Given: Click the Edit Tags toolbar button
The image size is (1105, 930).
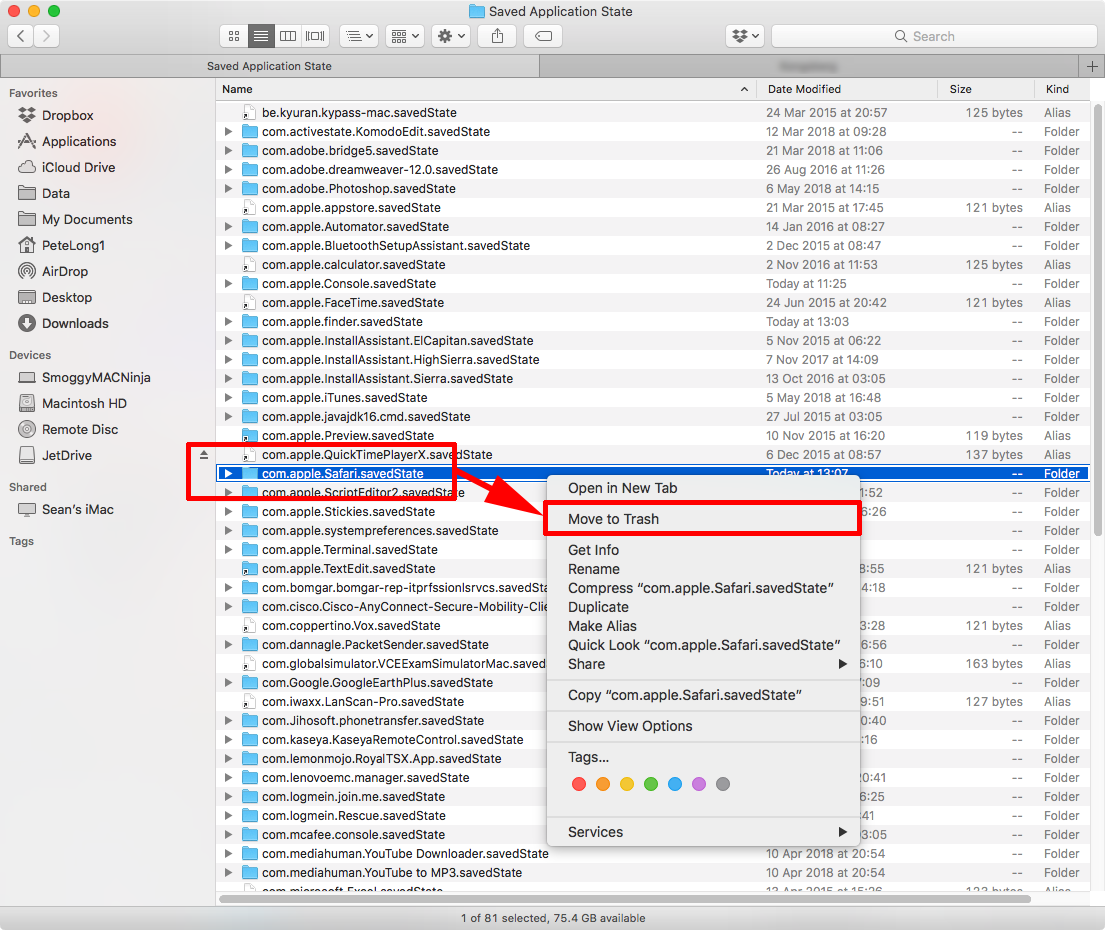Looking at the screenshot, I should pyautogui.click(x=543, y=36).
